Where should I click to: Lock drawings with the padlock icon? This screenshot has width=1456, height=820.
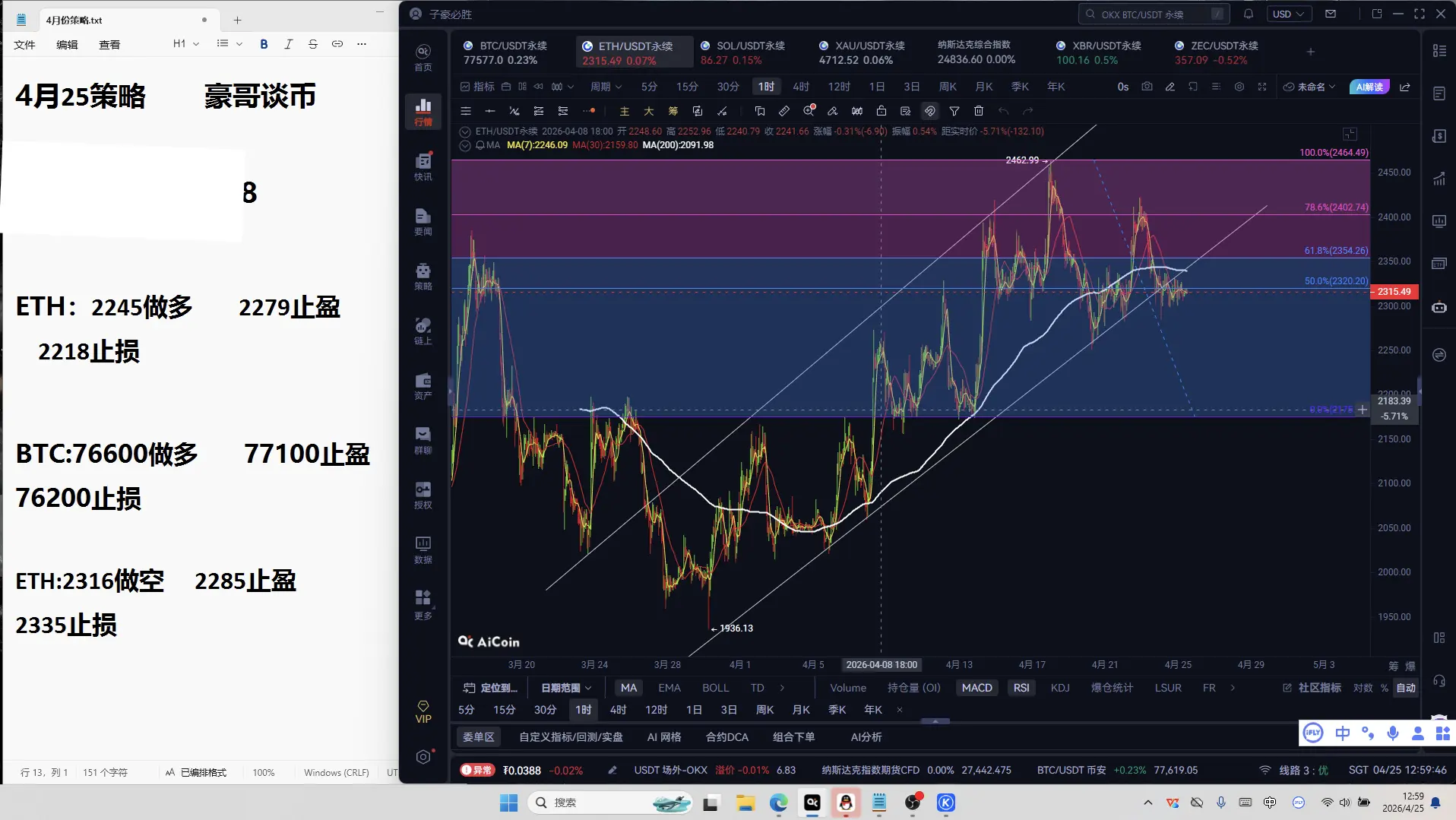[882, 111]
